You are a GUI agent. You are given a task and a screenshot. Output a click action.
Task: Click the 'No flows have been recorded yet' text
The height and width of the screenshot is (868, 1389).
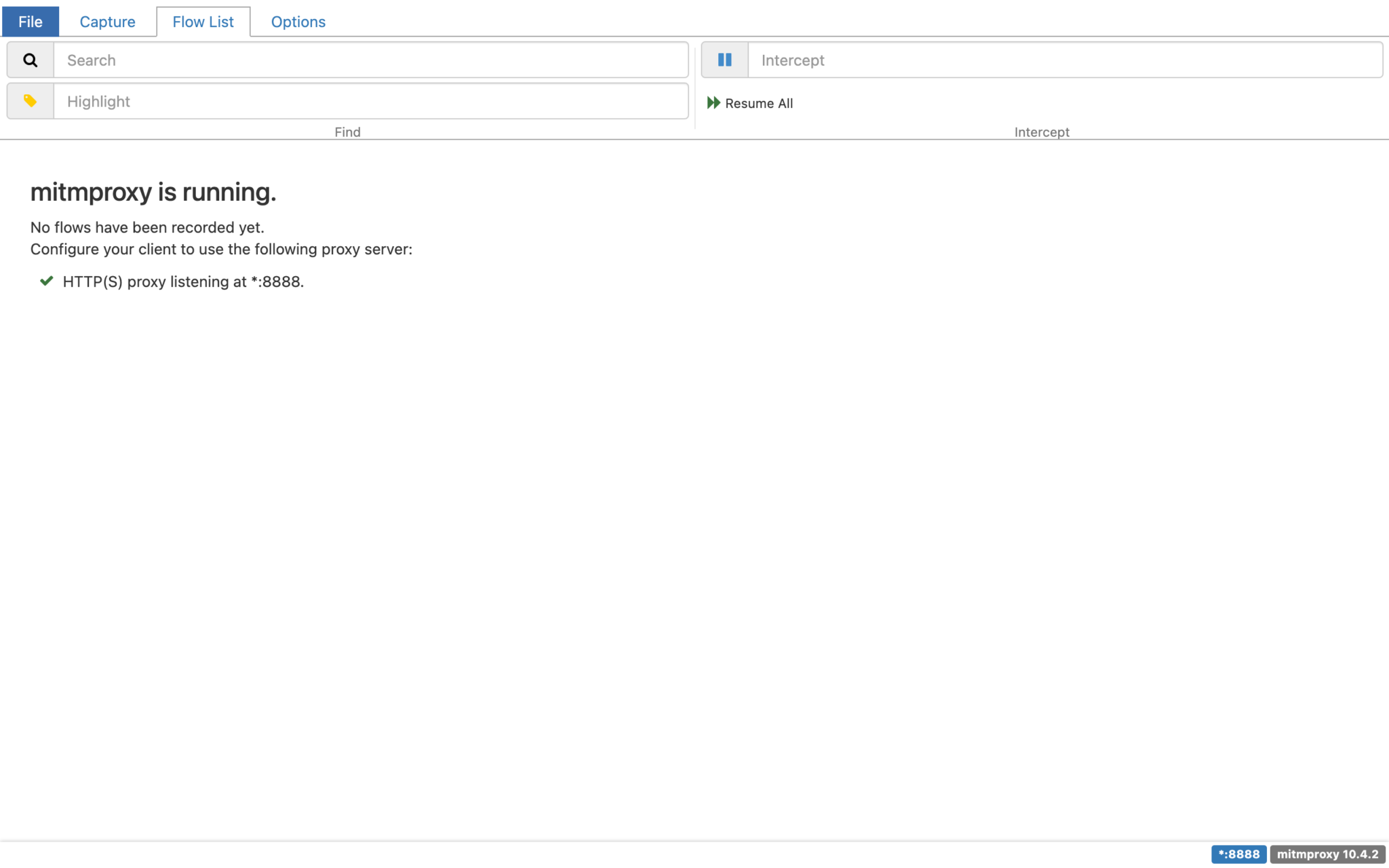click(147, 227)
